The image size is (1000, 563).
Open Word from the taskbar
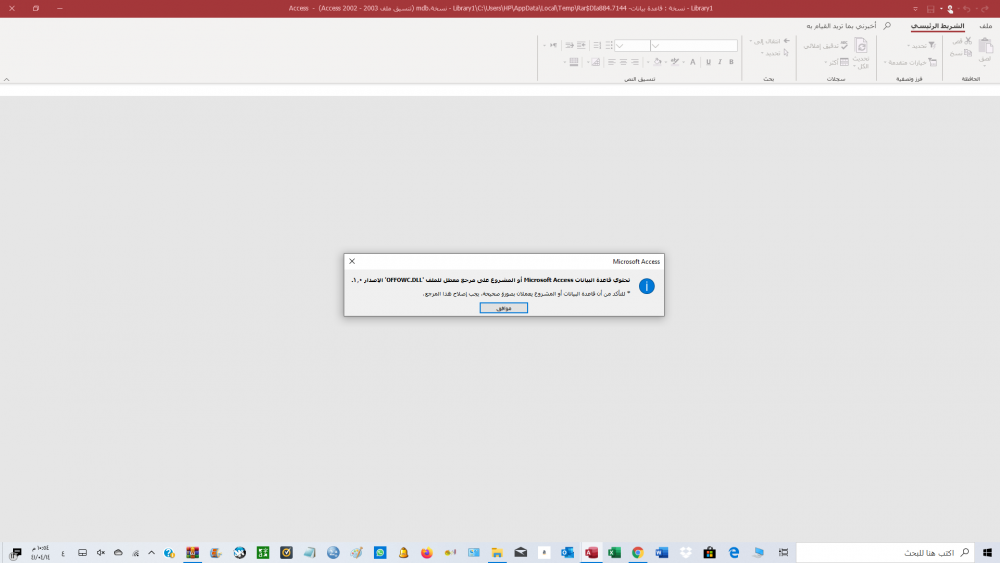pos(661,553)
